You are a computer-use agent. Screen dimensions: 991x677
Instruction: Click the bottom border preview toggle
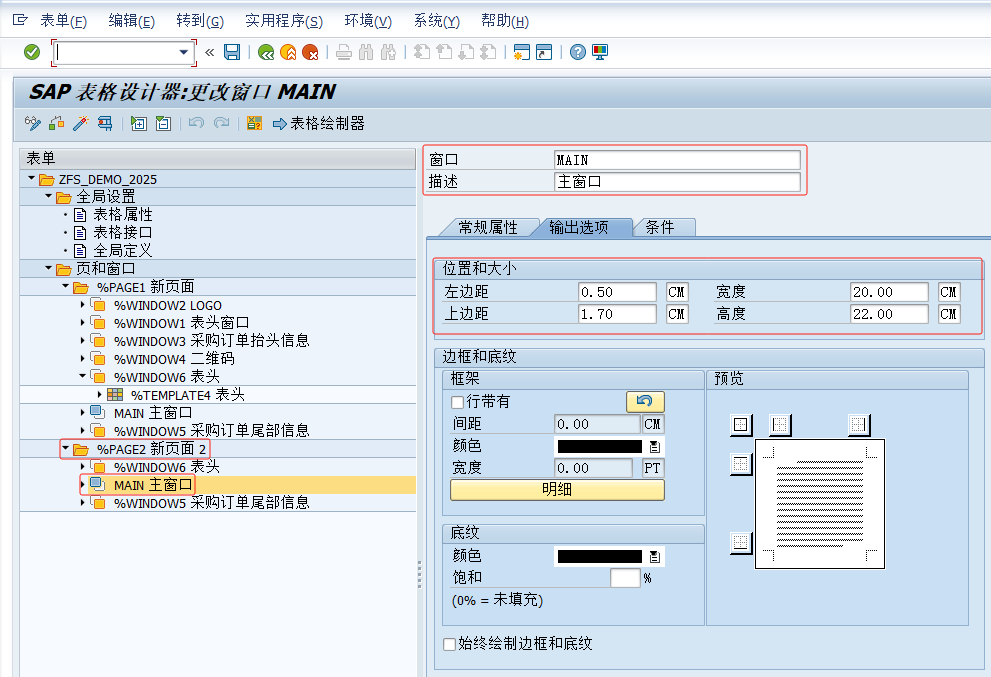tap(741, 542)
